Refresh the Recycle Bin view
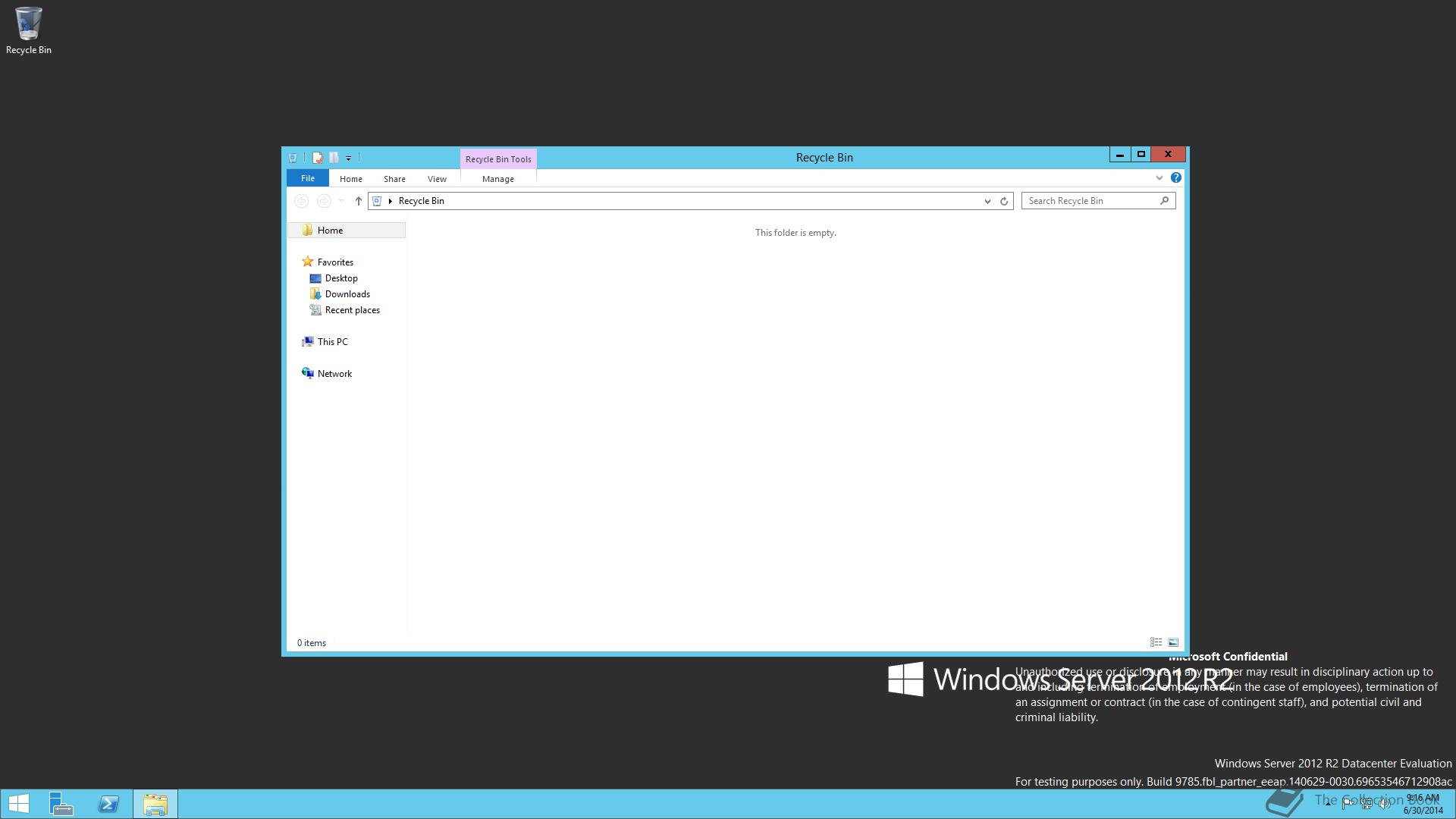This screenshot has width=1456, height=819. (x=1004, y=201)
